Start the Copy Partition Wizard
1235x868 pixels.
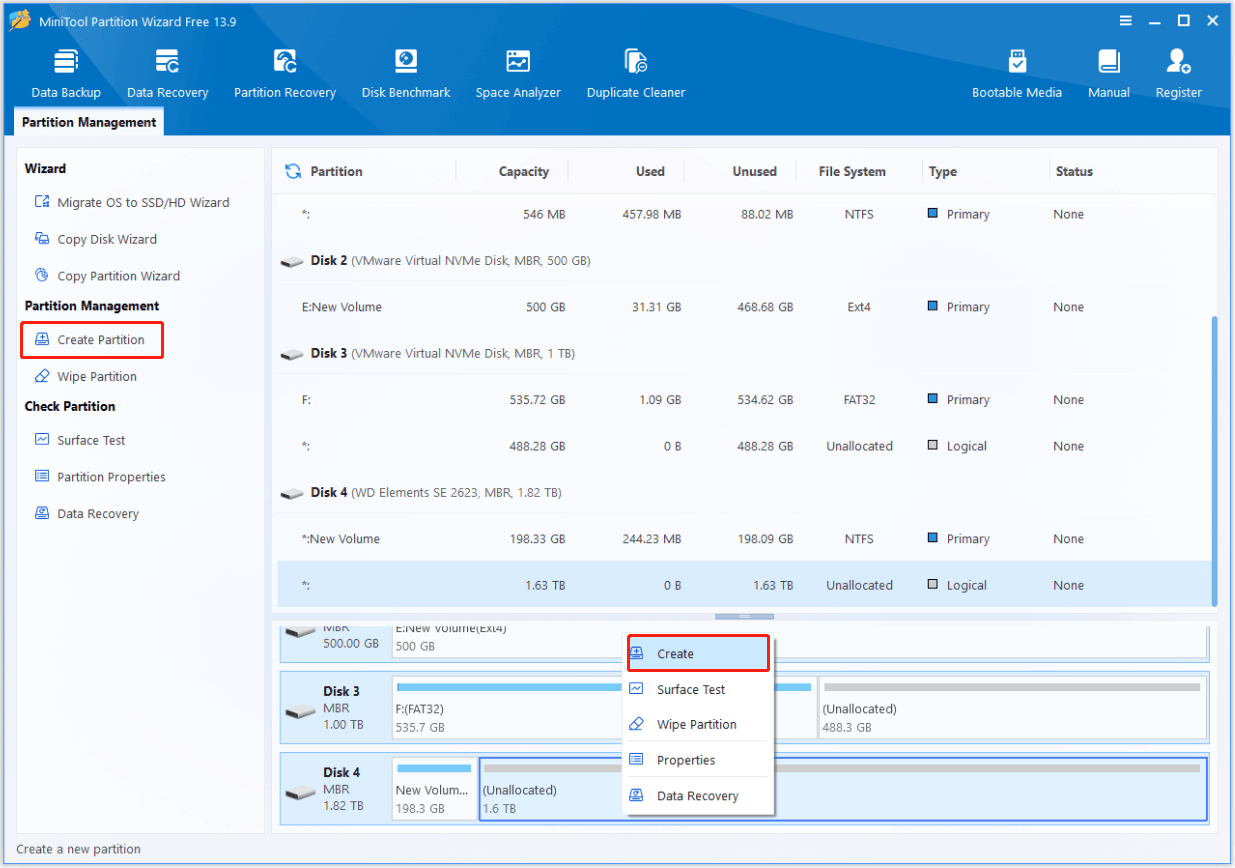pos(107,276)
